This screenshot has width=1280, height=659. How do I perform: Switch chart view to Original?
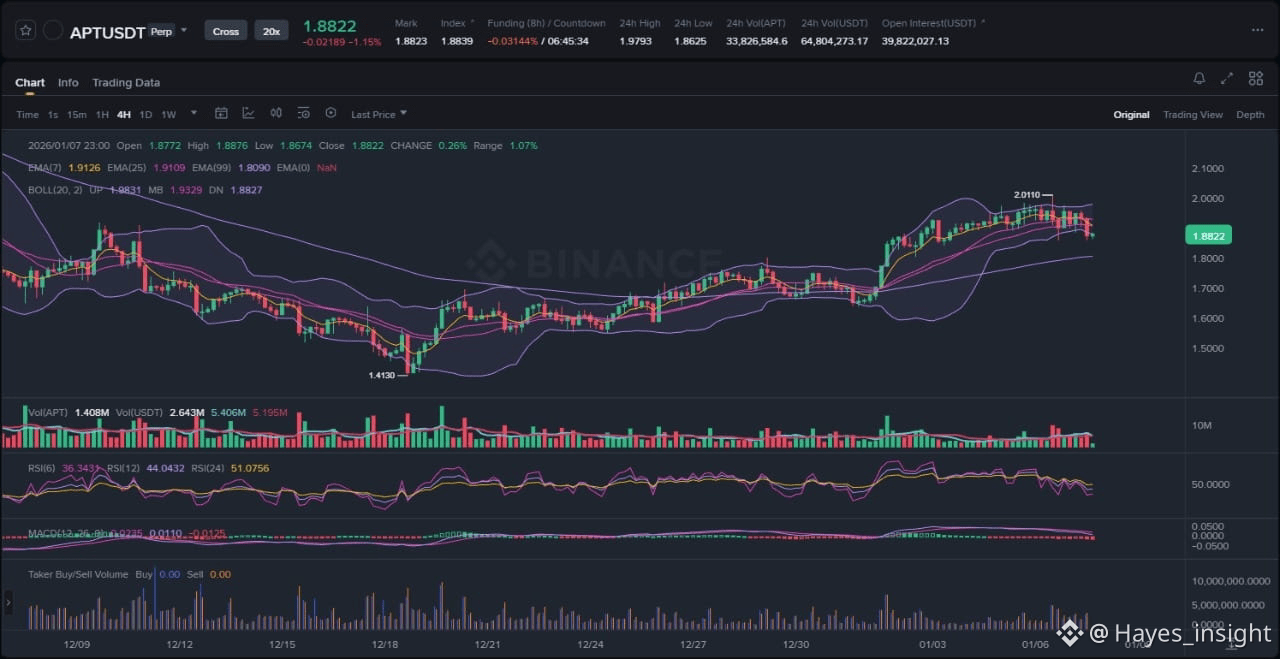1131,115
